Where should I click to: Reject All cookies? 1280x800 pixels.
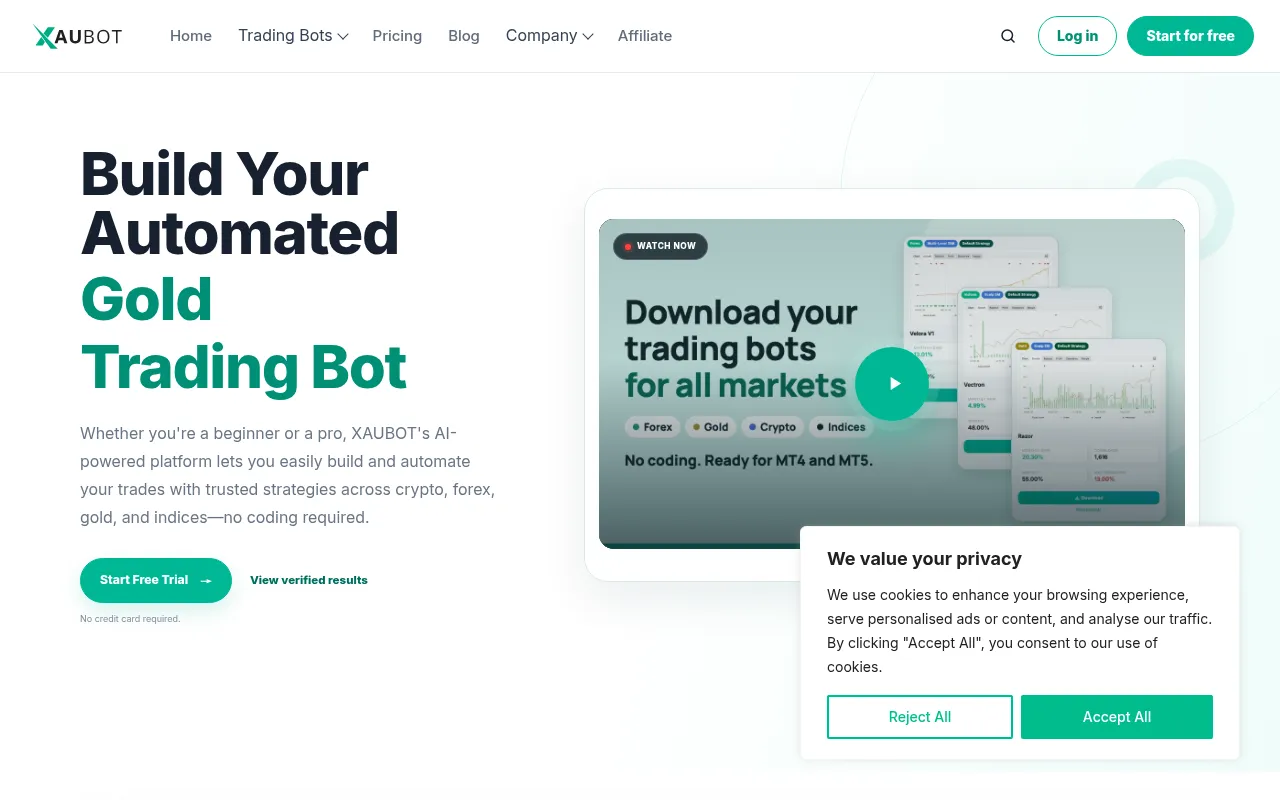click(x=920, y=717)
